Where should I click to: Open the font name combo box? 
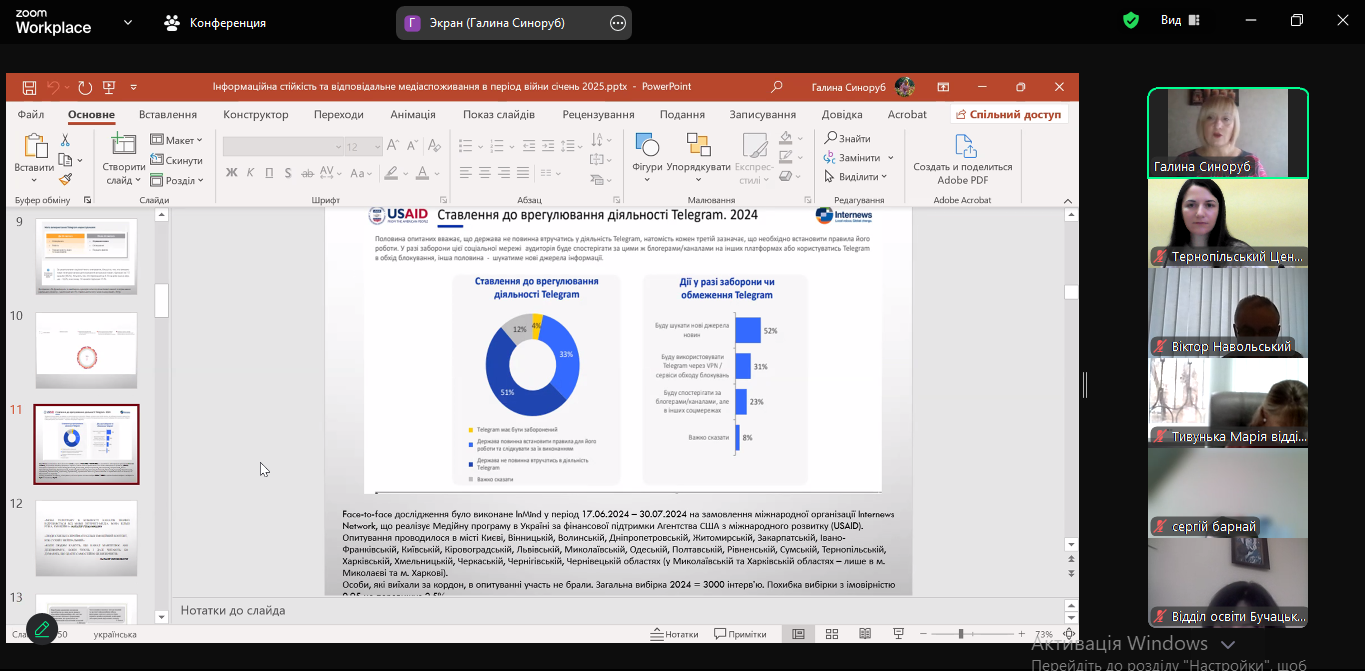pyautogui.click(x=281, y=147)
